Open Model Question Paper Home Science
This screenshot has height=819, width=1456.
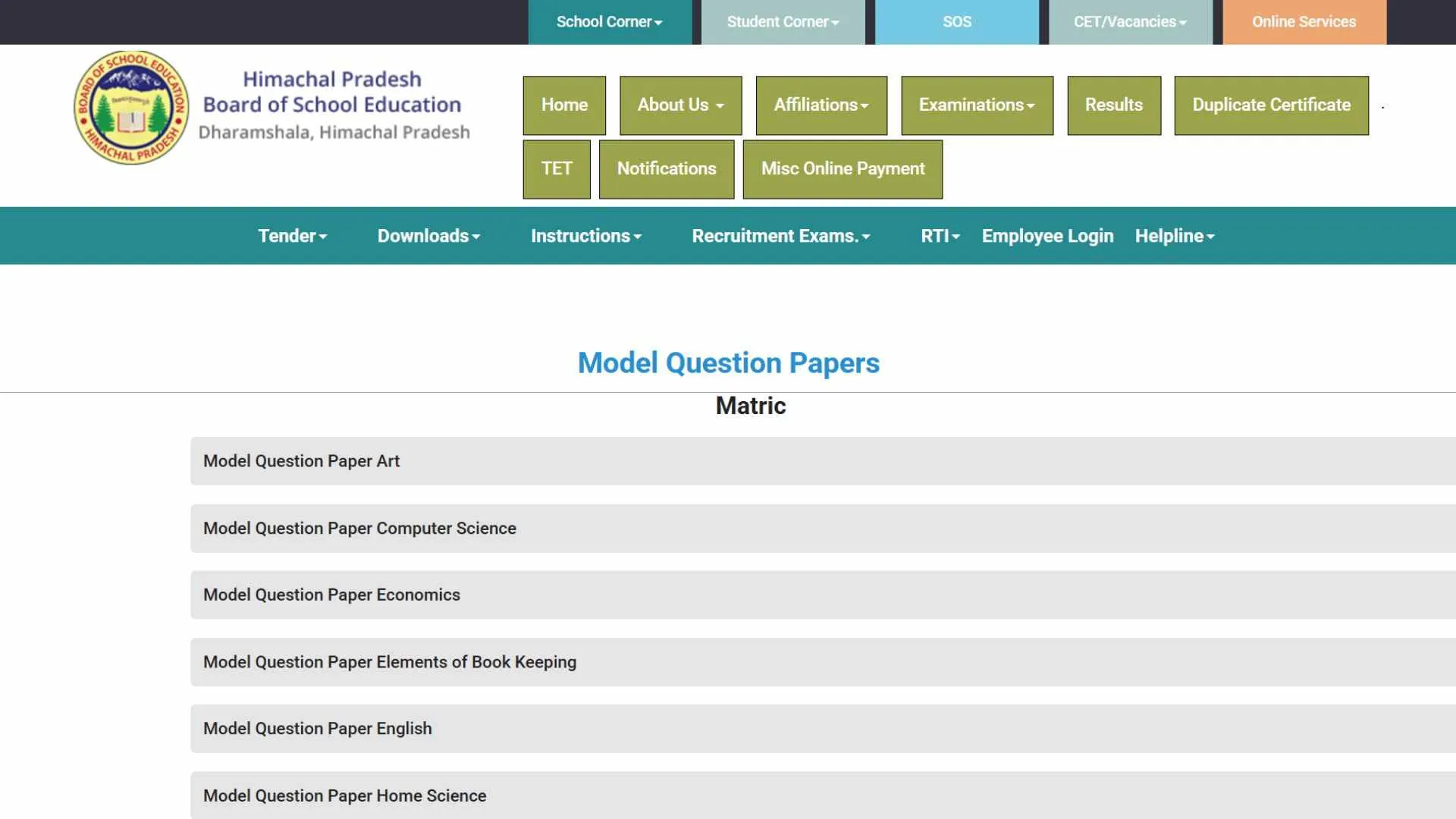pyautogui.click(x=823, y=795)
